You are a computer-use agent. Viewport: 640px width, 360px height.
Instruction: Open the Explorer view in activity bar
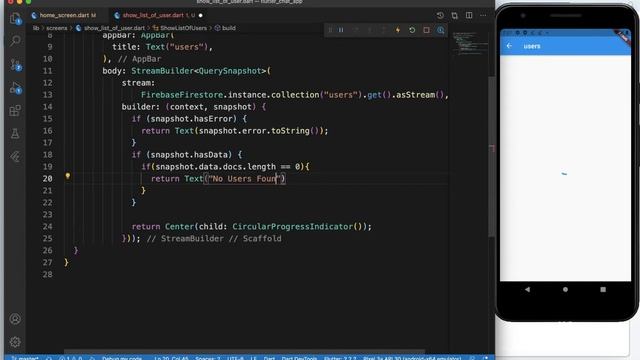point(15,18)
